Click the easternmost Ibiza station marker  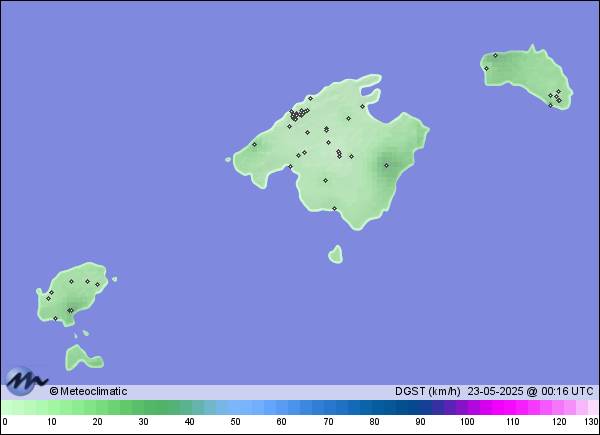[x=97, y=285]
